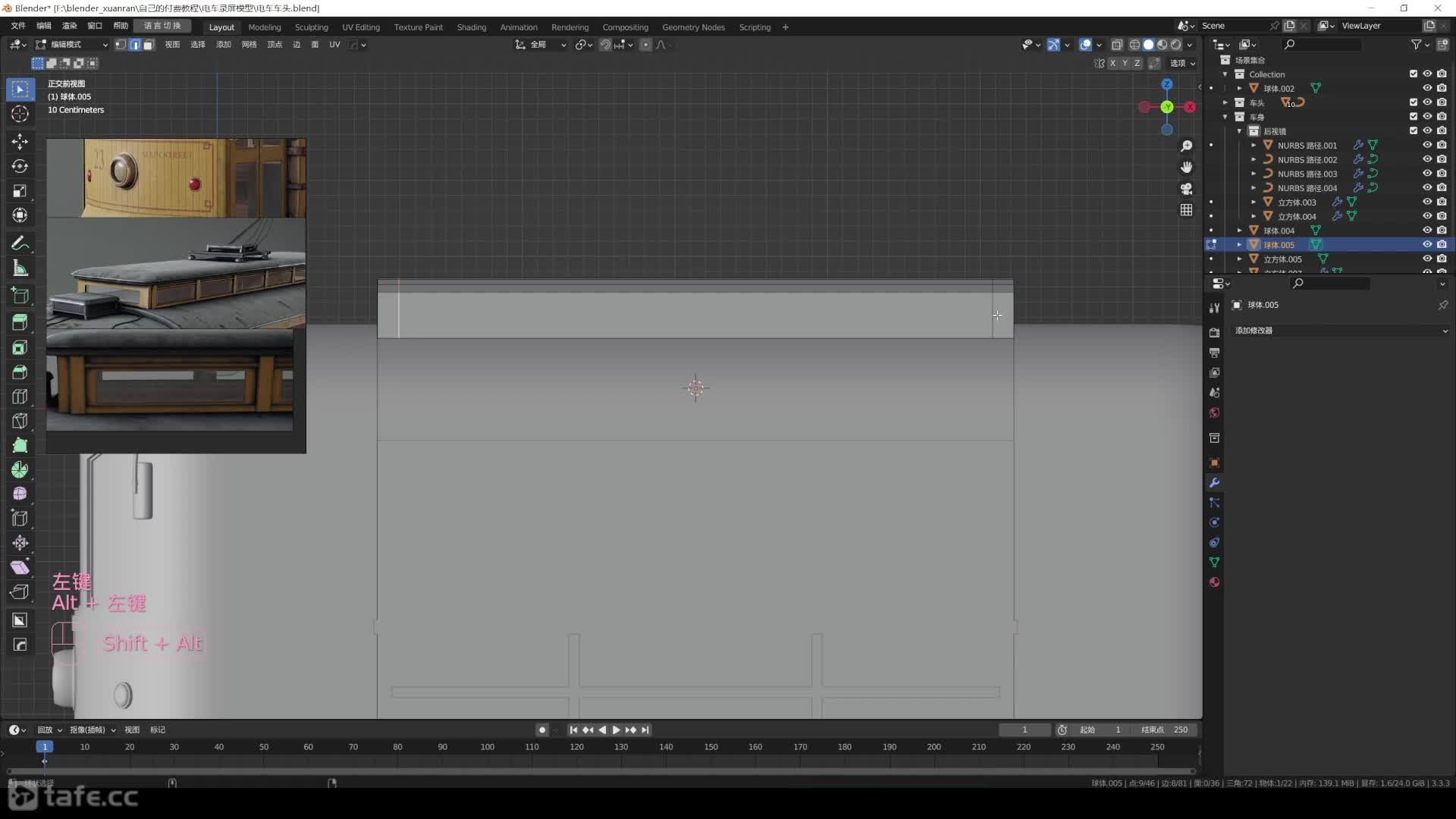This screenshot has width=1456, height=819.
Task: Switch to vertex select mode
Action: pyautogui.click(x=121, y=45)
